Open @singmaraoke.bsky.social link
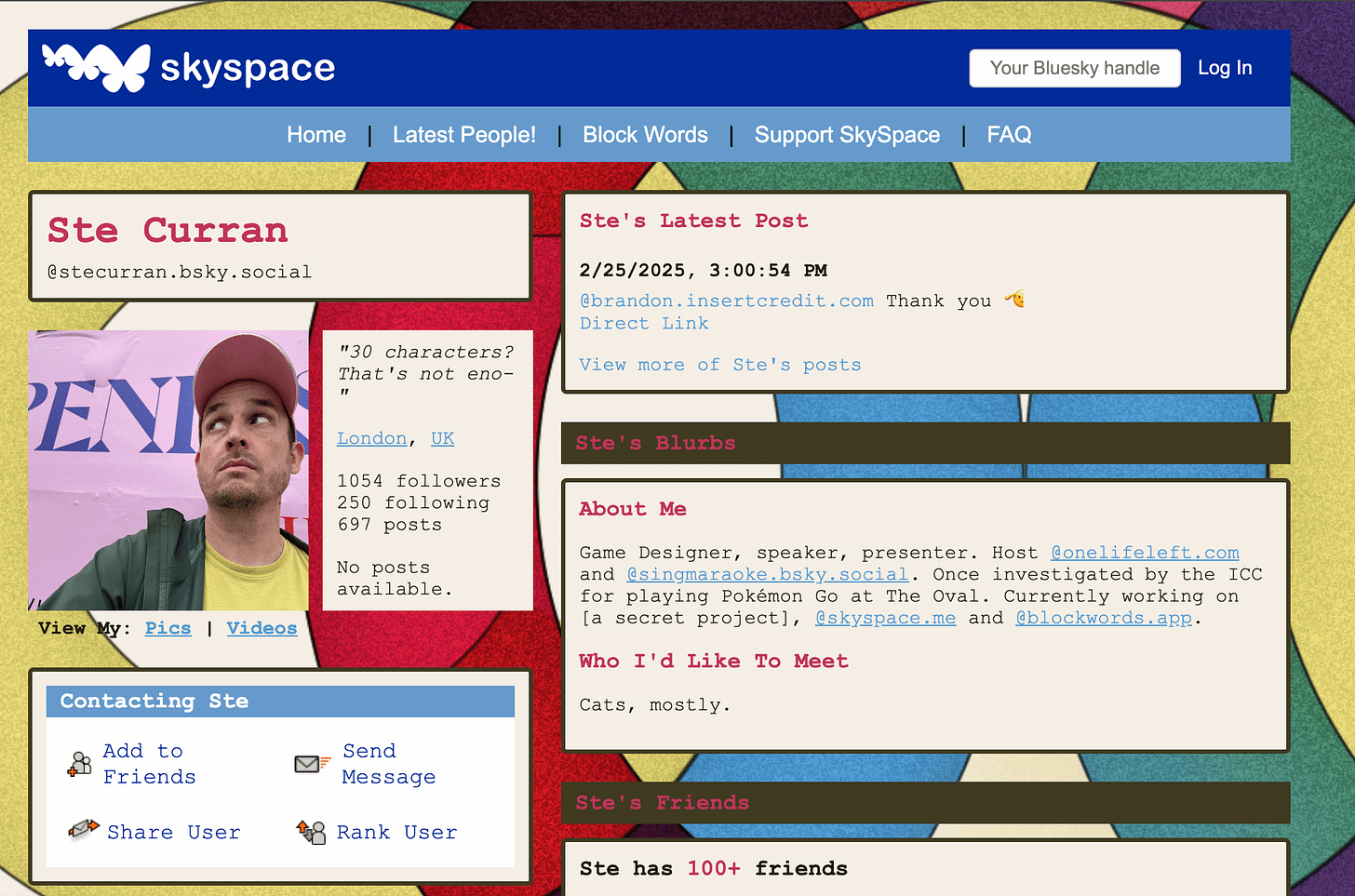The width and height of the screenshot is (1355, 896). (768, 574)
